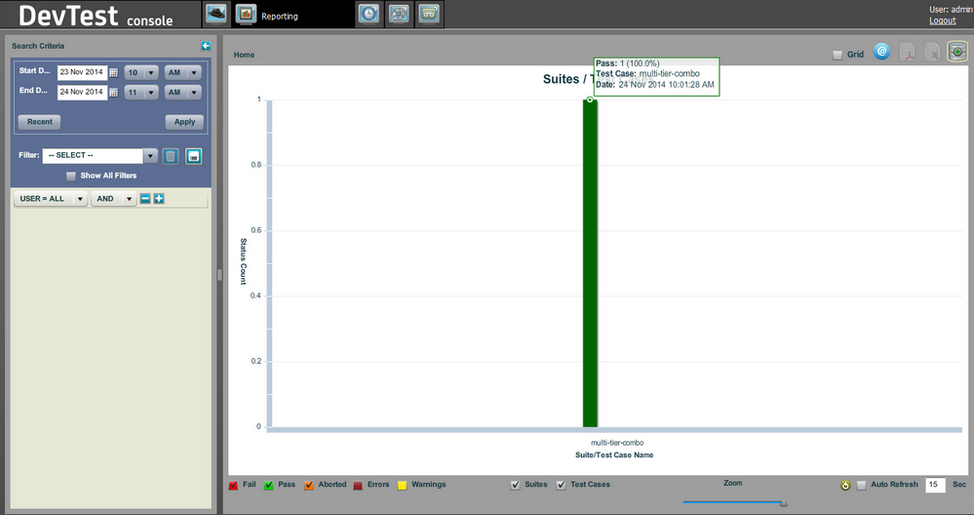Open the Start Date AM/PM dropdown
974x515 pixels.
[183, 73]
